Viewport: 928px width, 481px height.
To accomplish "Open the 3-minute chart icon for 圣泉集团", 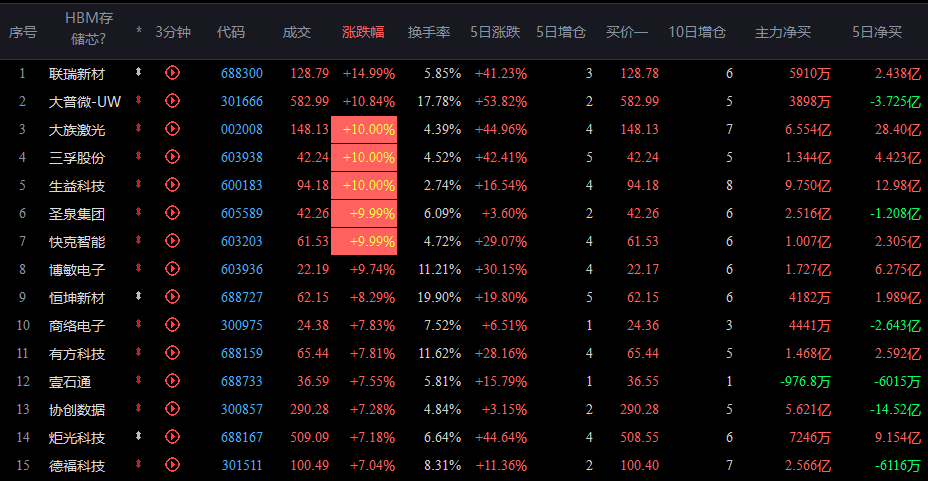I will [172, 212].
